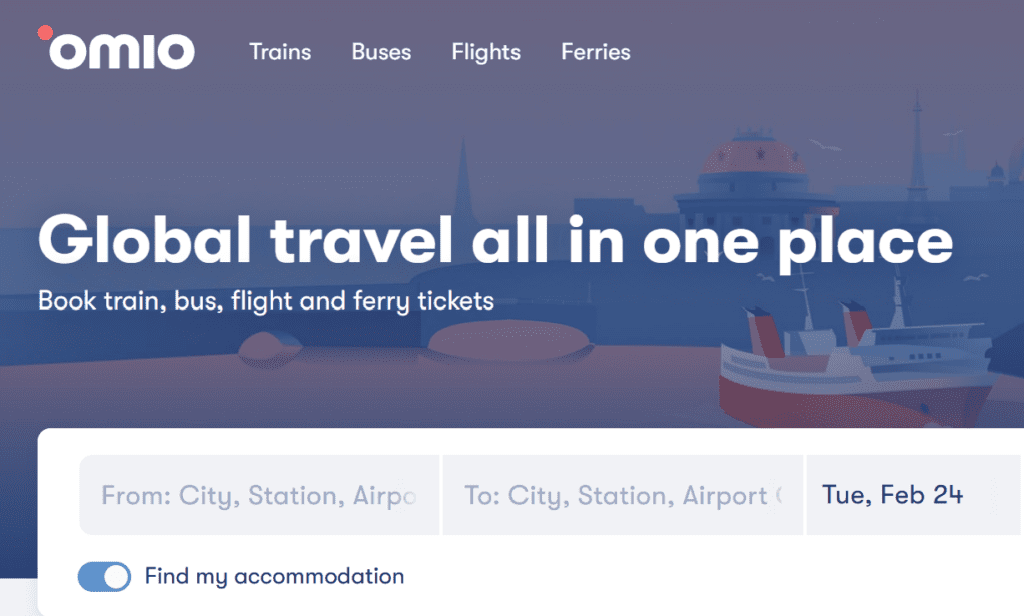Click the red dot on the Omio logo
The image size is (1024, 616).
[45, 33]
